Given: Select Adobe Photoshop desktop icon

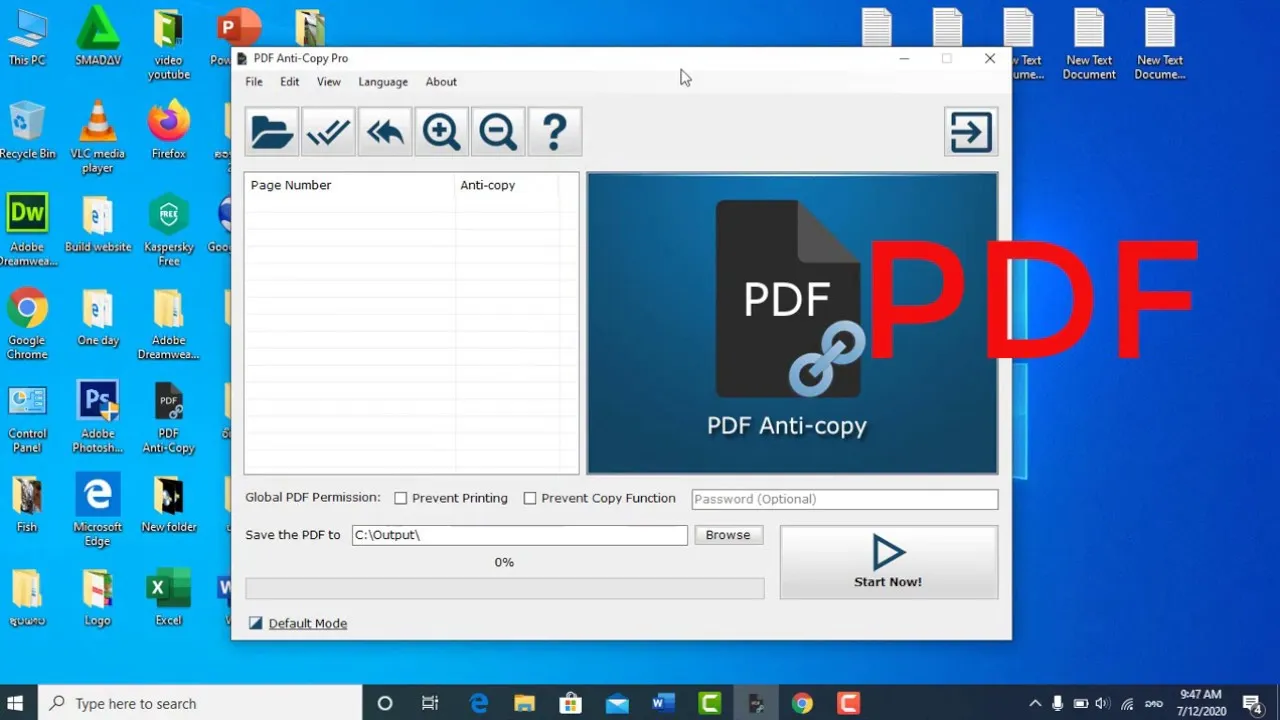Looking at the screenshot, I should [x=97, y=417].
